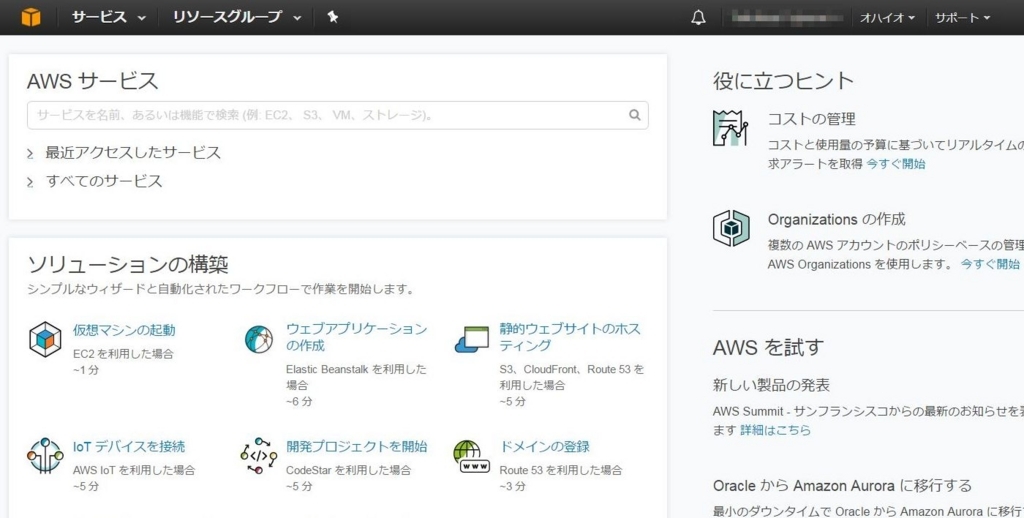Click Elastic Beanstalk を利用した場合 text
The height and width of the screenshot is (518, 1024).
(356, 377)
